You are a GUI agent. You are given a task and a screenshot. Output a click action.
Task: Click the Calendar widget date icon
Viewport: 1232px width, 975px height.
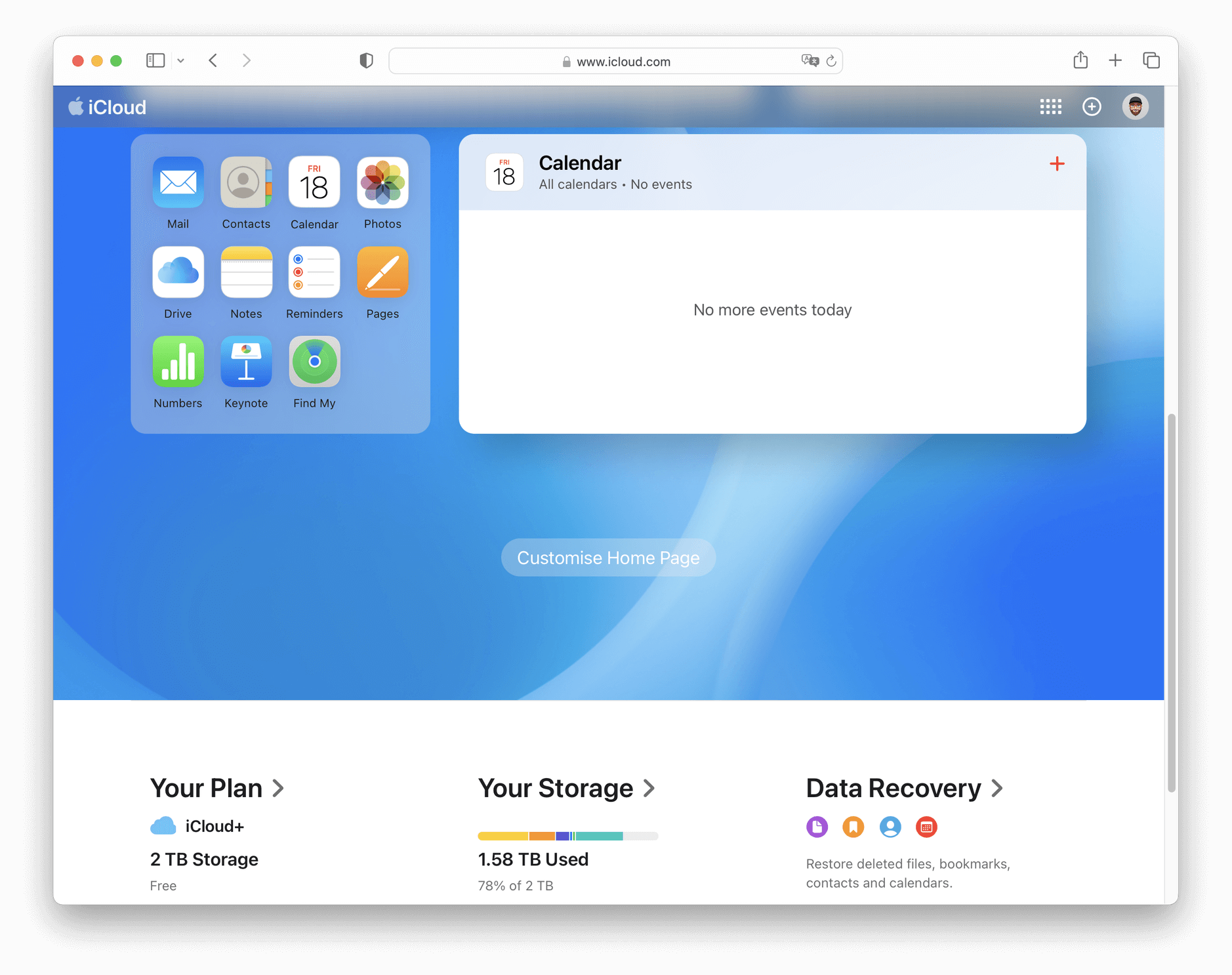(504, 173)
